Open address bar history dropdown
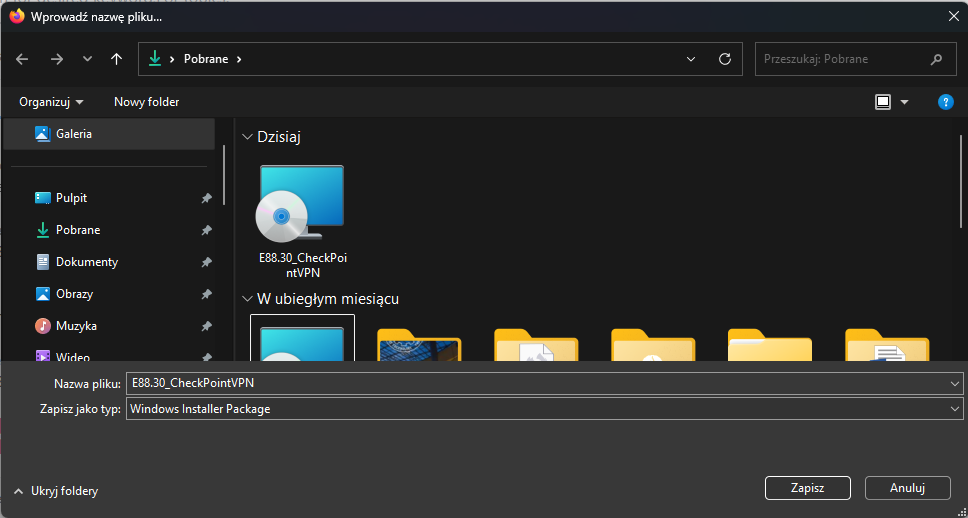968x518 pixels. (691, 59)
